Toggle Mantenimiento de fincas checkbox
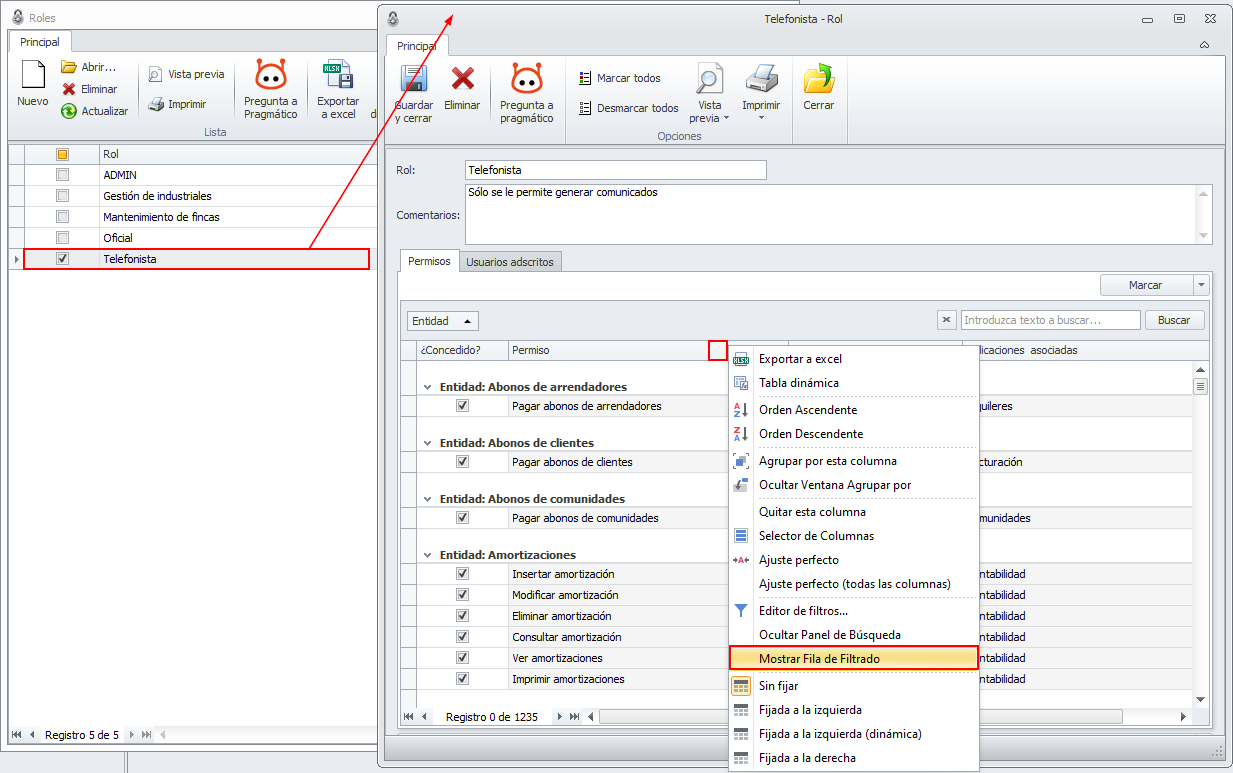The height and width of the screenshot is (773, 1233). (62, 217)
